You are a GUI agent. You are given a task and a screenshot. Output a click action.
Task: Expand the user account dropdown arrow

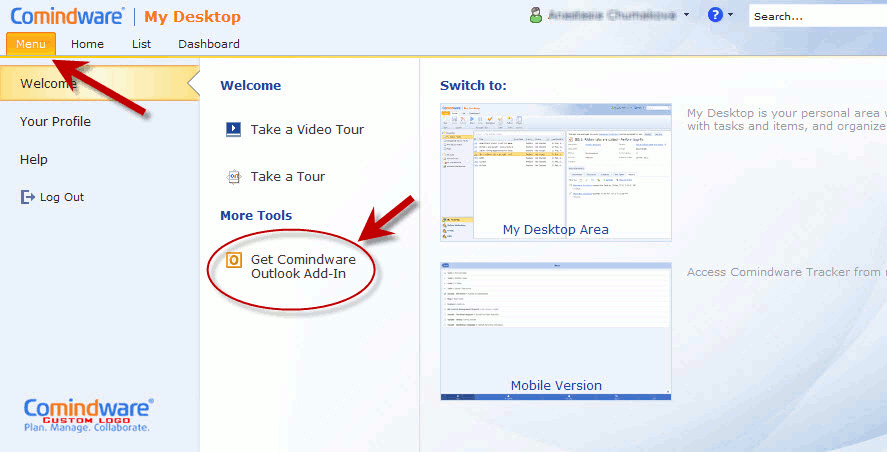coord(686,15)
